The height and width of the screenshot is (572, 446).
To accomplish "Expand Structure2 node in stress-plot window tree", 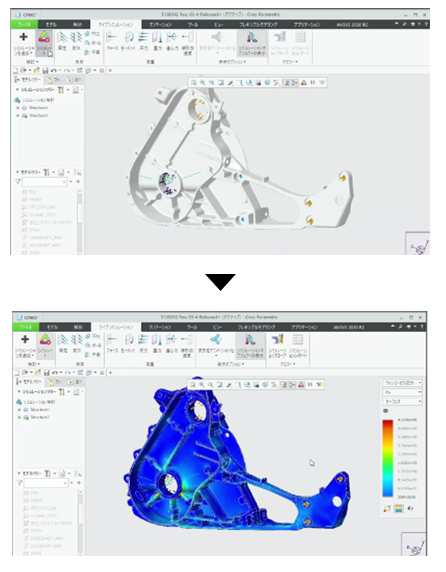I will [x=19, y=417].
